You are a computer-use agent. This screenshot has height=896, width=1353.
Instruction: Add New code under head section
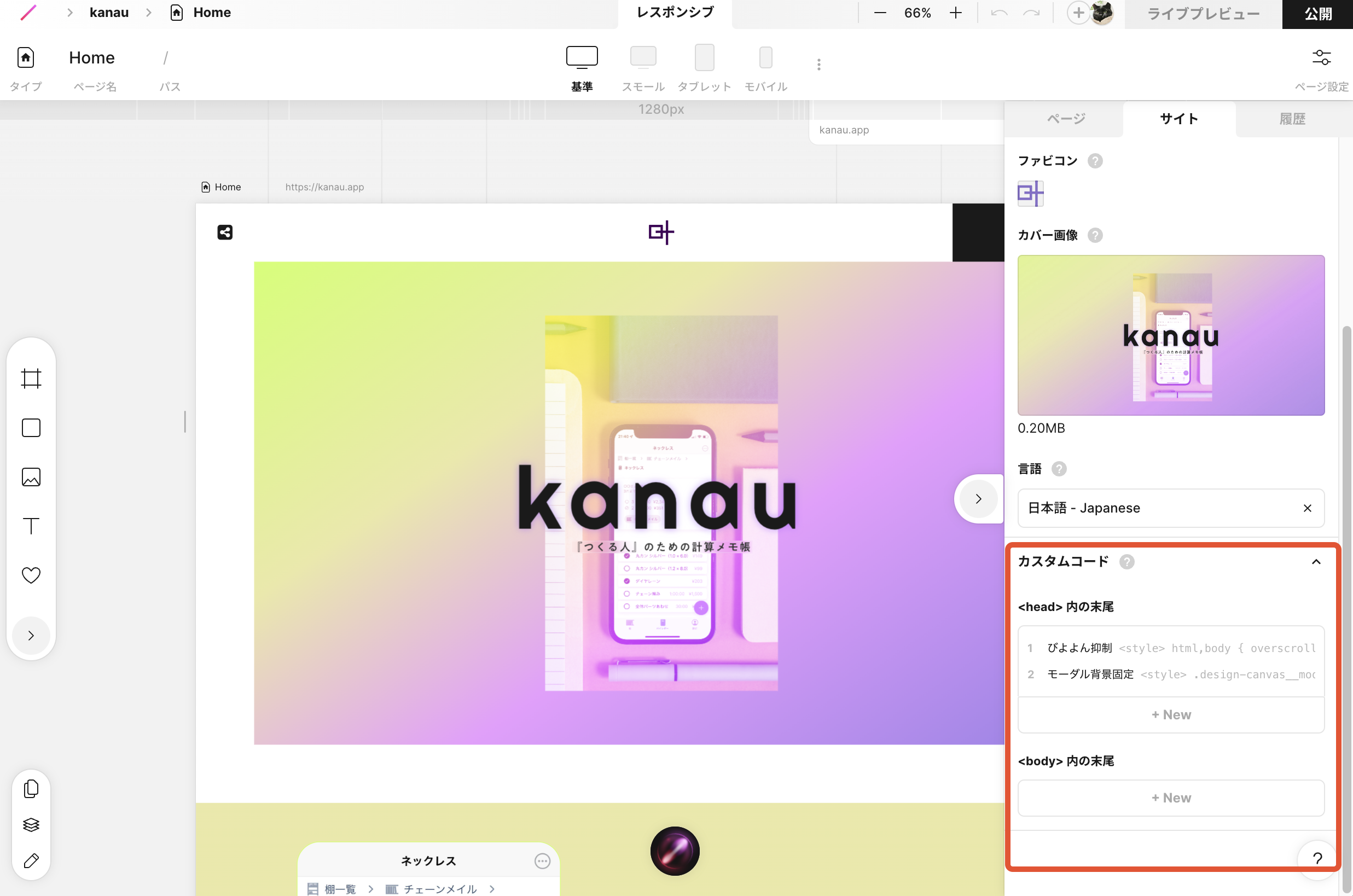(x=1171, y=715)
